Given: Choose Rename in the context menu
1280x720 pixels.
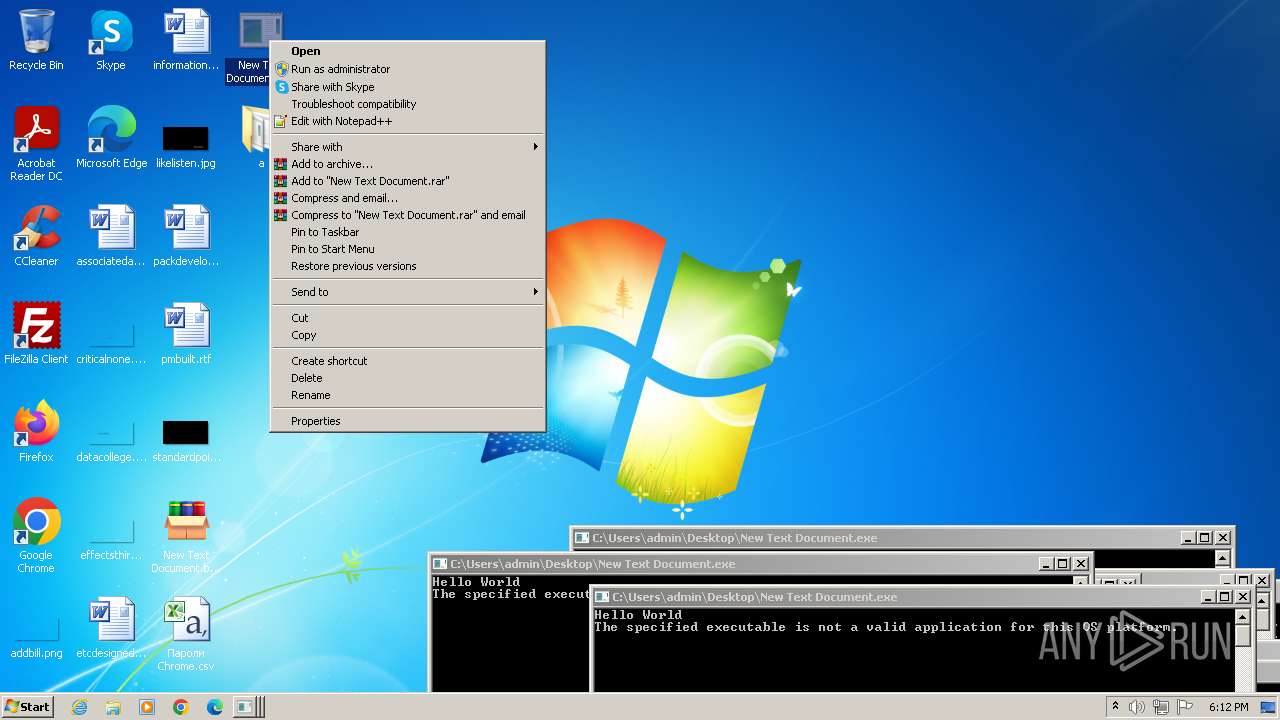Looking at the screenshot, I should point(408,395).
